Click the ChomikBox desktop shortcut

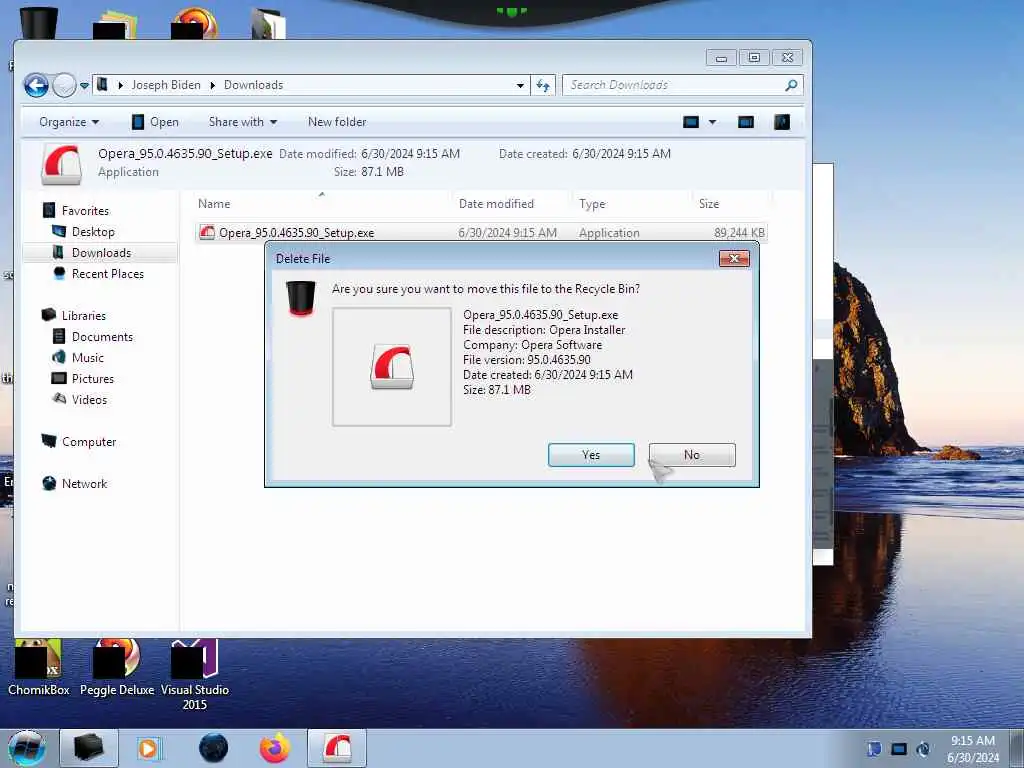point(39,668)
